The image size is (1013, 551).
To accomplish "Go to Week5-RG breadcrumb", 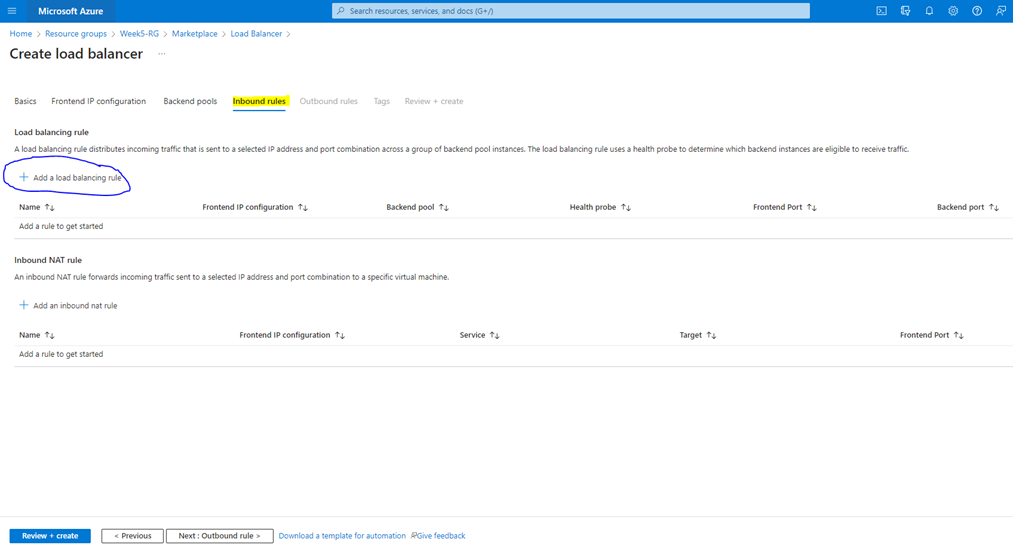I will (x=139, y=34).
